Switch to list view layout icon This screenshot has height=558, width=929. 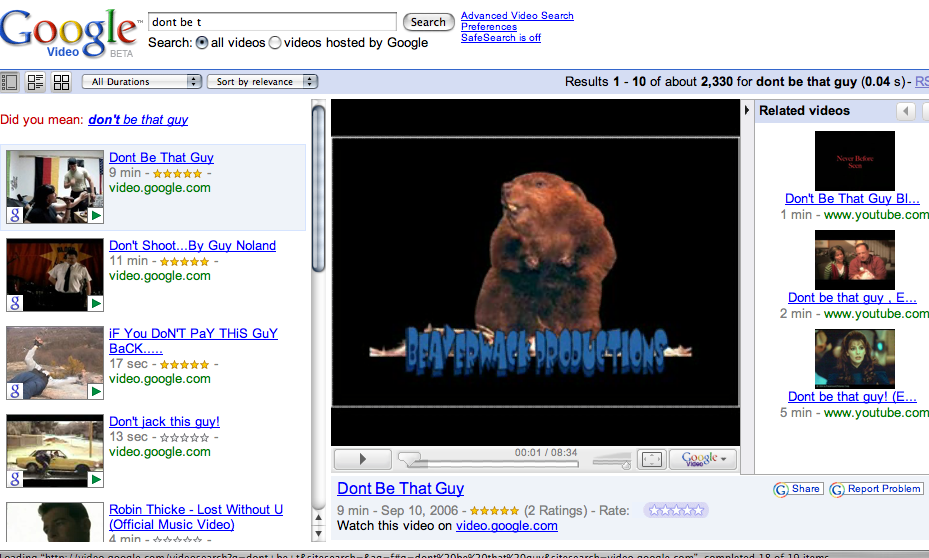[x=9, y=82]
